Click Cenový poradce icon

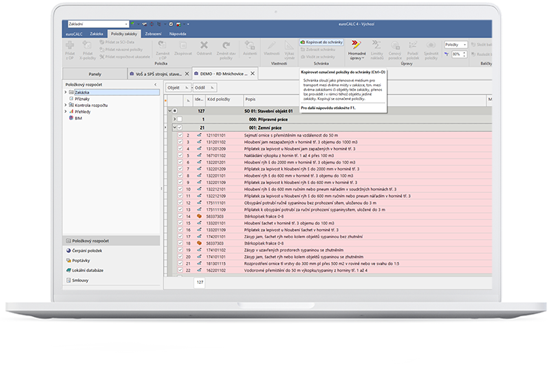click(395, 45)
